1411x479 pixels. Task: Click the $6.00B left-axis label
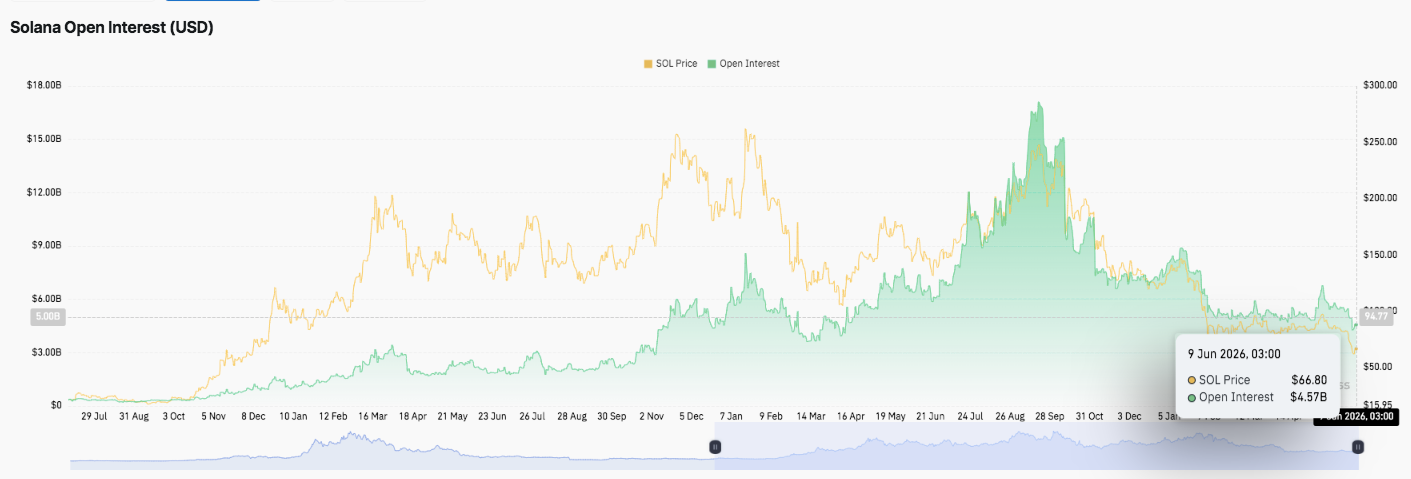48,299
